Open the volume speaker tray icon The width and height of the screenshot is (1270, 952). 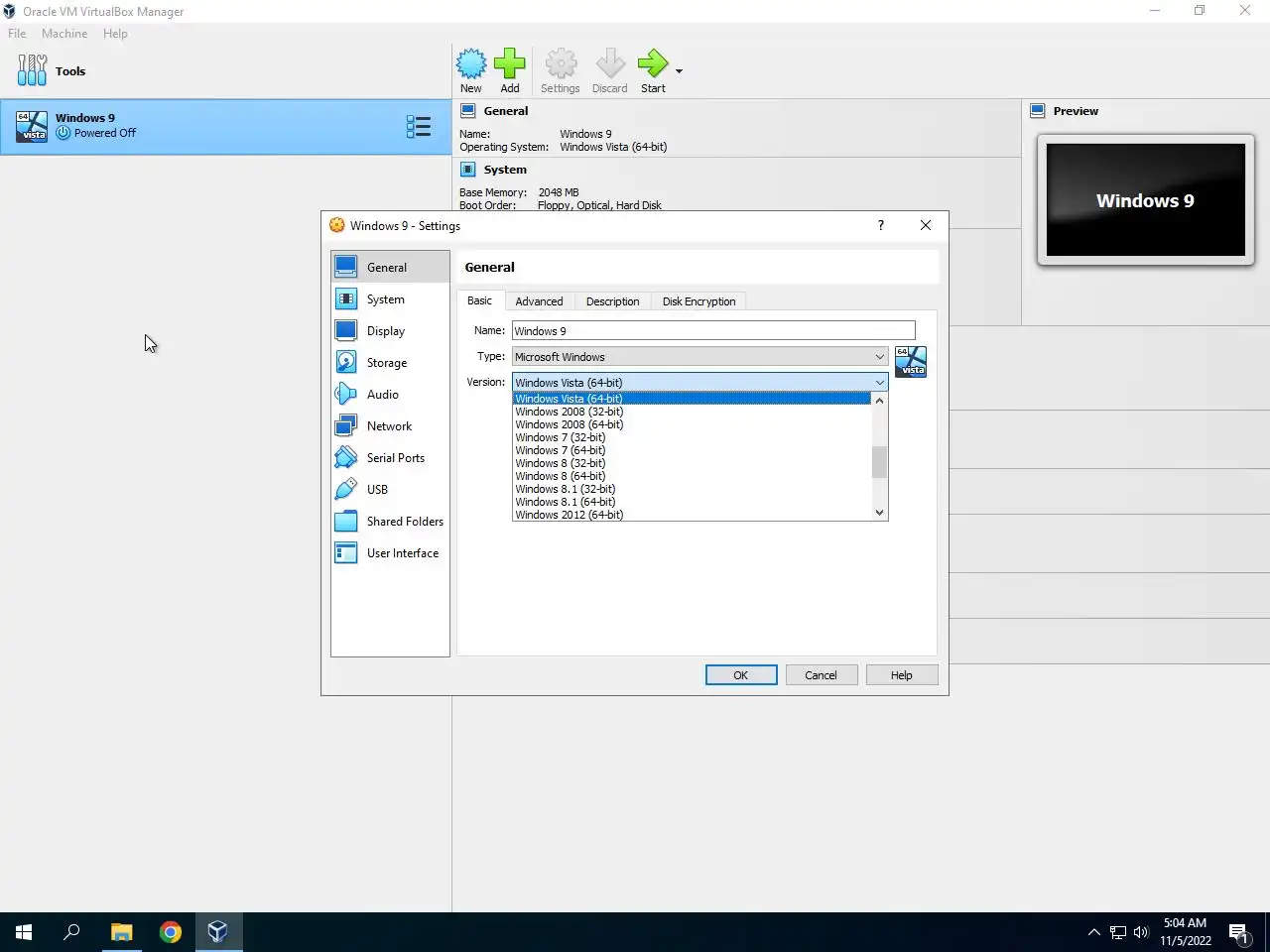click(x=1140, y=932)
